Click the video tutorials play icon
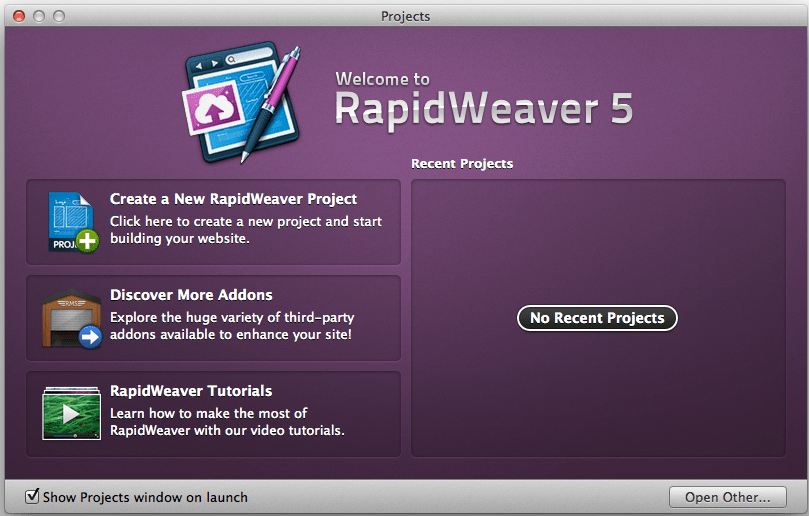This screenshot has height=516, width=809. pos(71,413)
